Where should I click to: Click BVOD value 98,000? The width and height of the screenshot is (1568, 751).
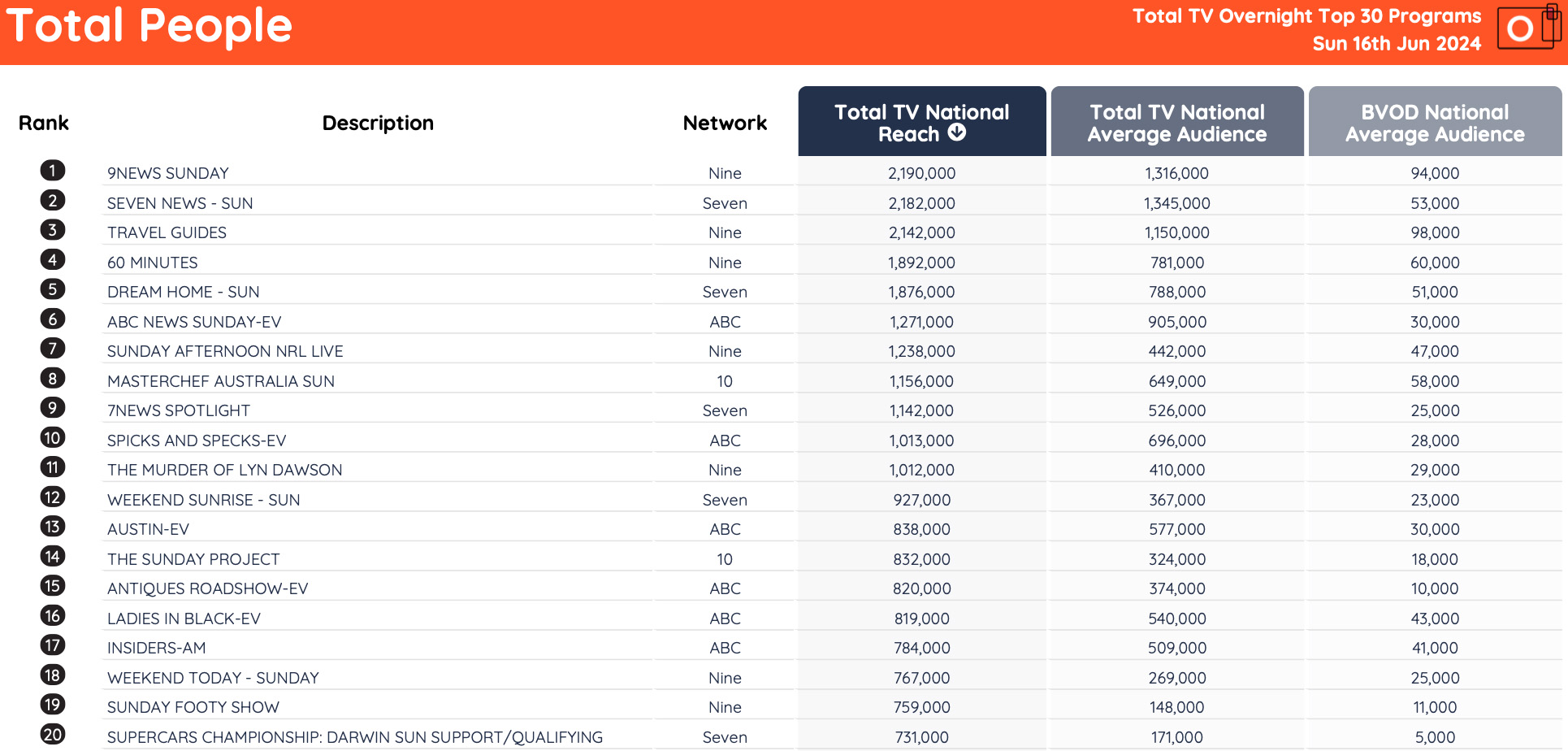1435,232
